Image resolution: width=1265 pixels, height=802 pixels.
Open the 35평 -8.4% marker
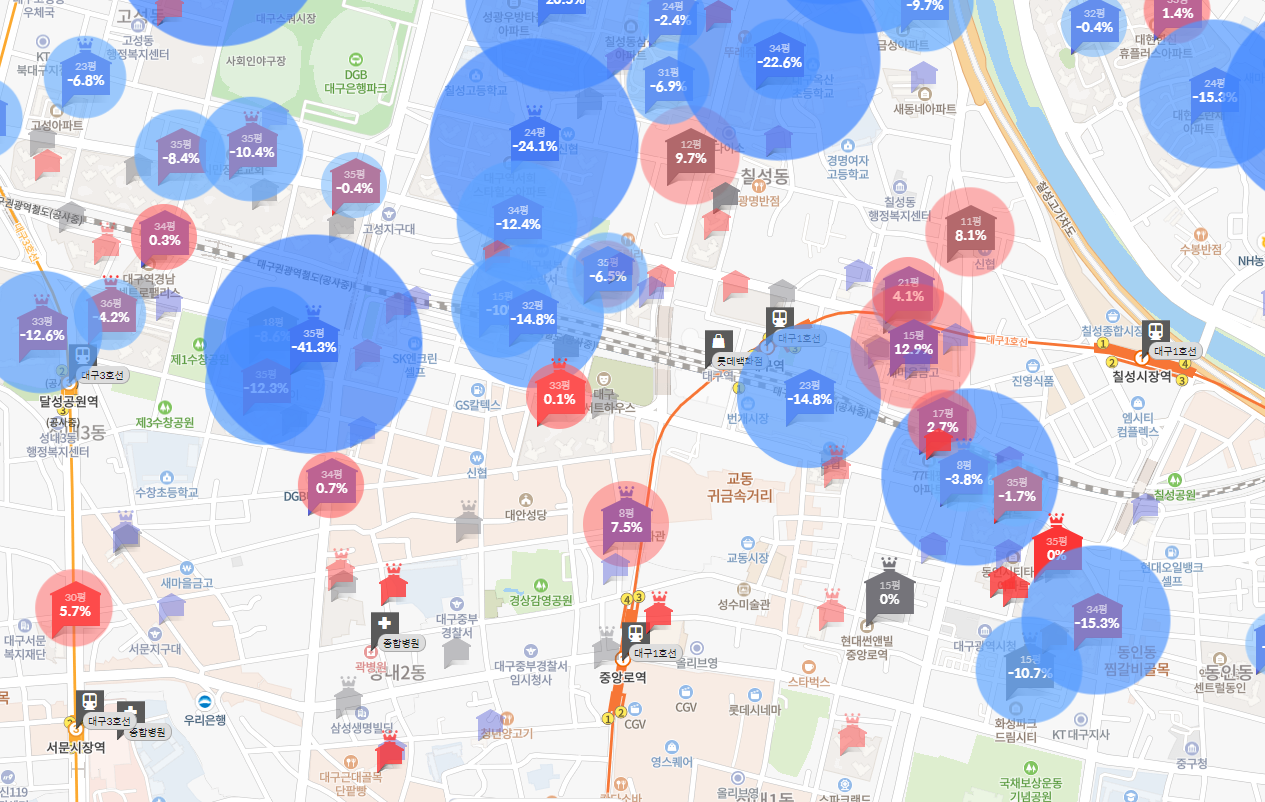pyautogui.click(x=181, y=152)
